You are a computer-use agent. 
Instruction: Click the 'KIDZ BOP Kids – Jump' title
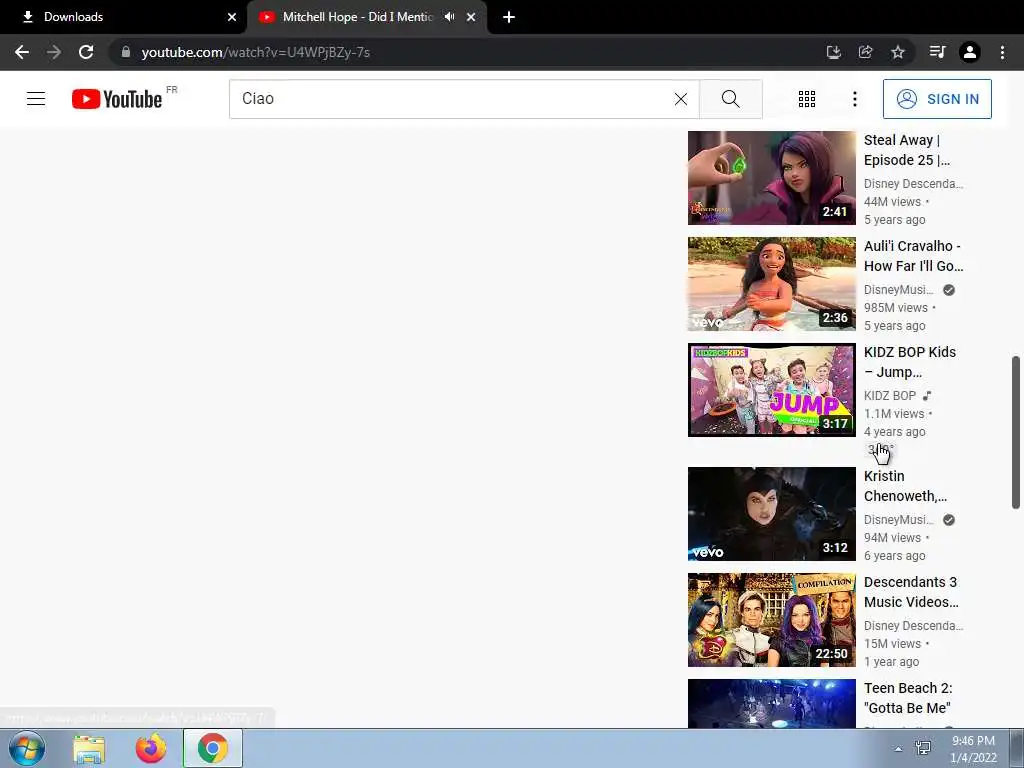910,362
